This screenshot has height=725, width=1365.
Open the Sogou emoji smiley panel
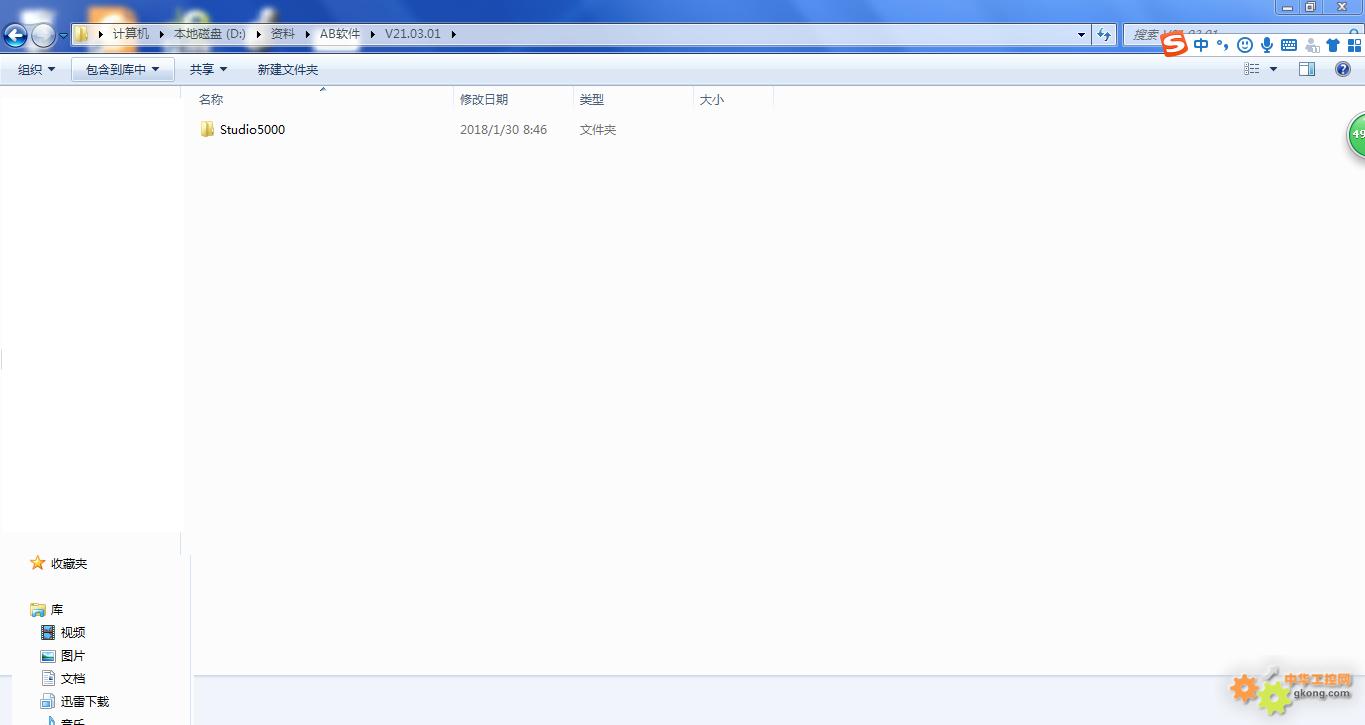coord(1245,45)
